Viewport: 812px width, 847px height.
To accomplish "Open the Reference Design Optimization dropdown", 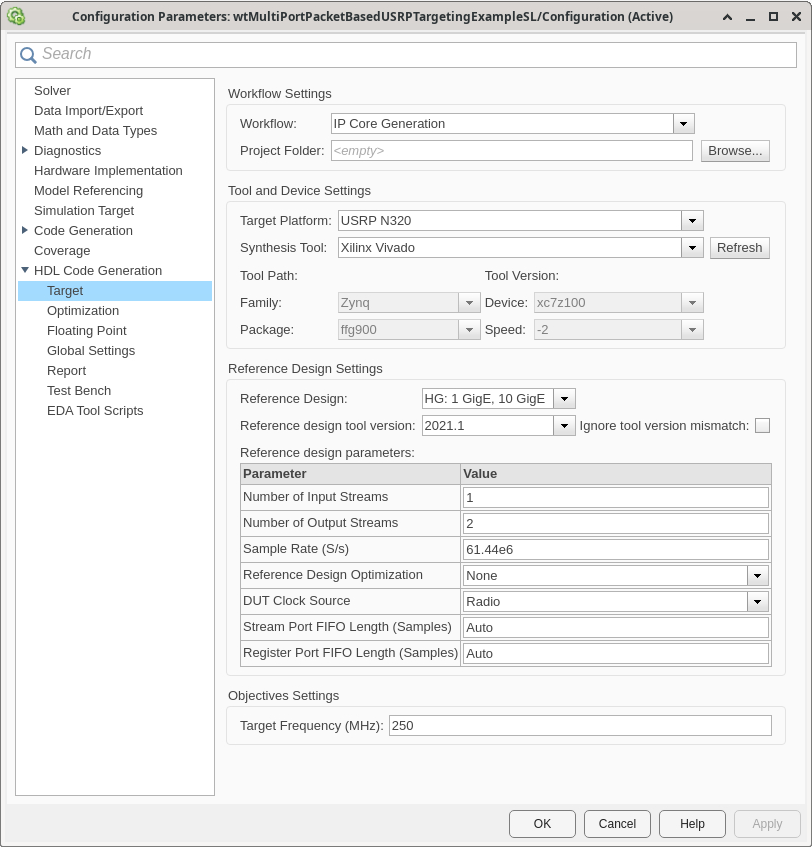I will (757, 575).
